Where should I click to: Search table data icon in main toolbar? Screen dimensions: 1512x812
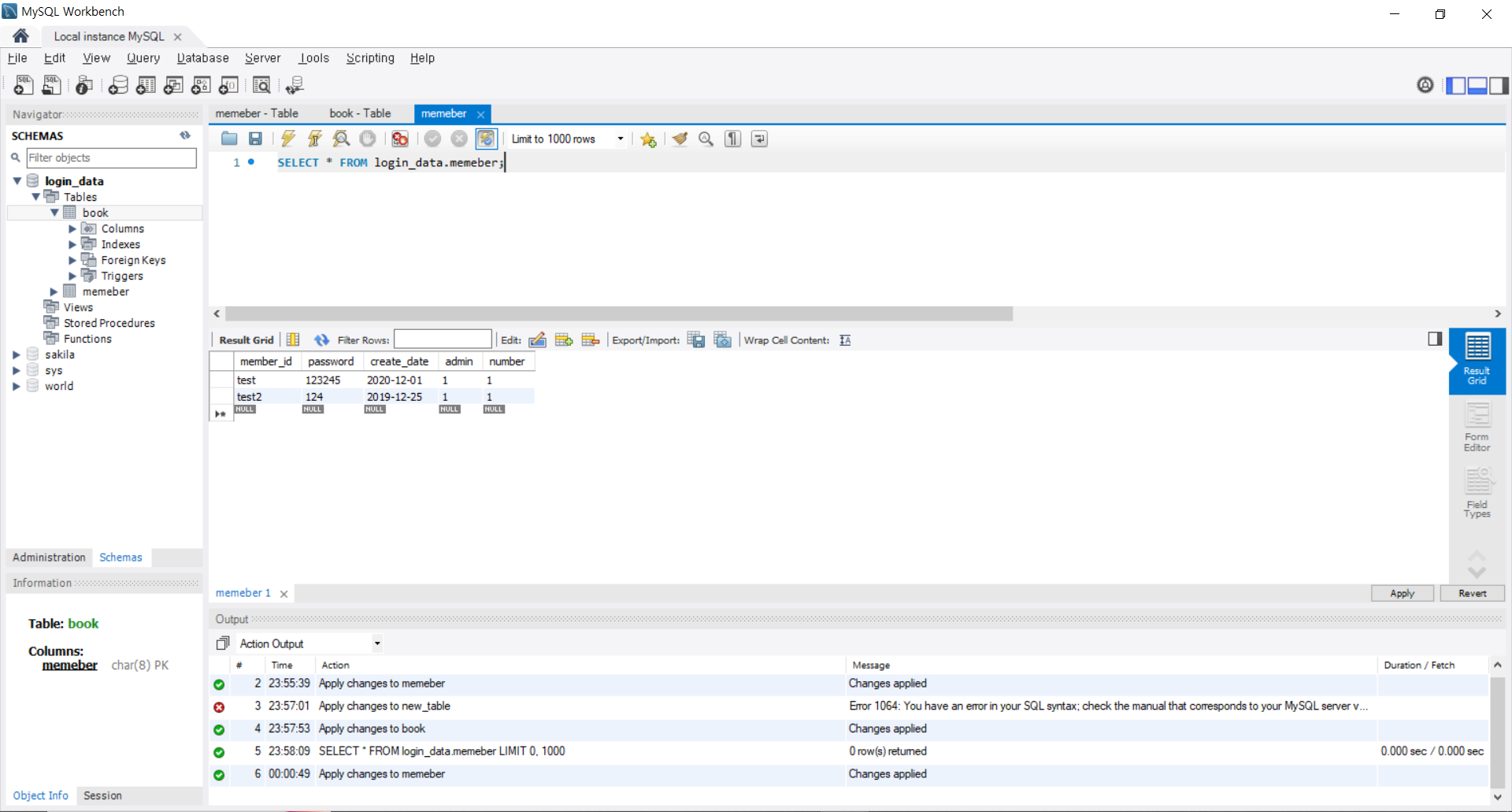(x=261, y=85)
